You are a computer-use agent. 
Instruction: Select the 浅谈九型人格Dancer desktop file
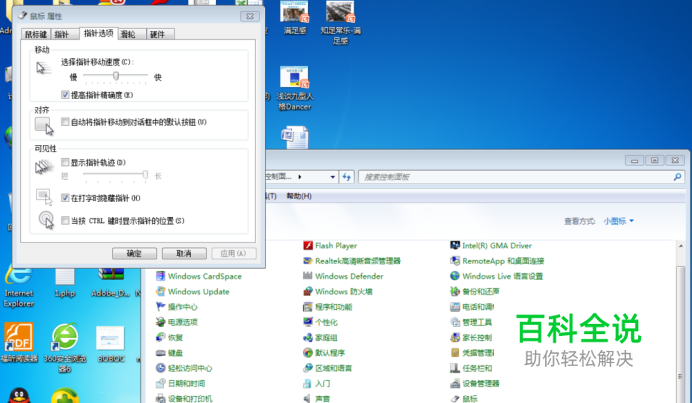click(294, 88)
